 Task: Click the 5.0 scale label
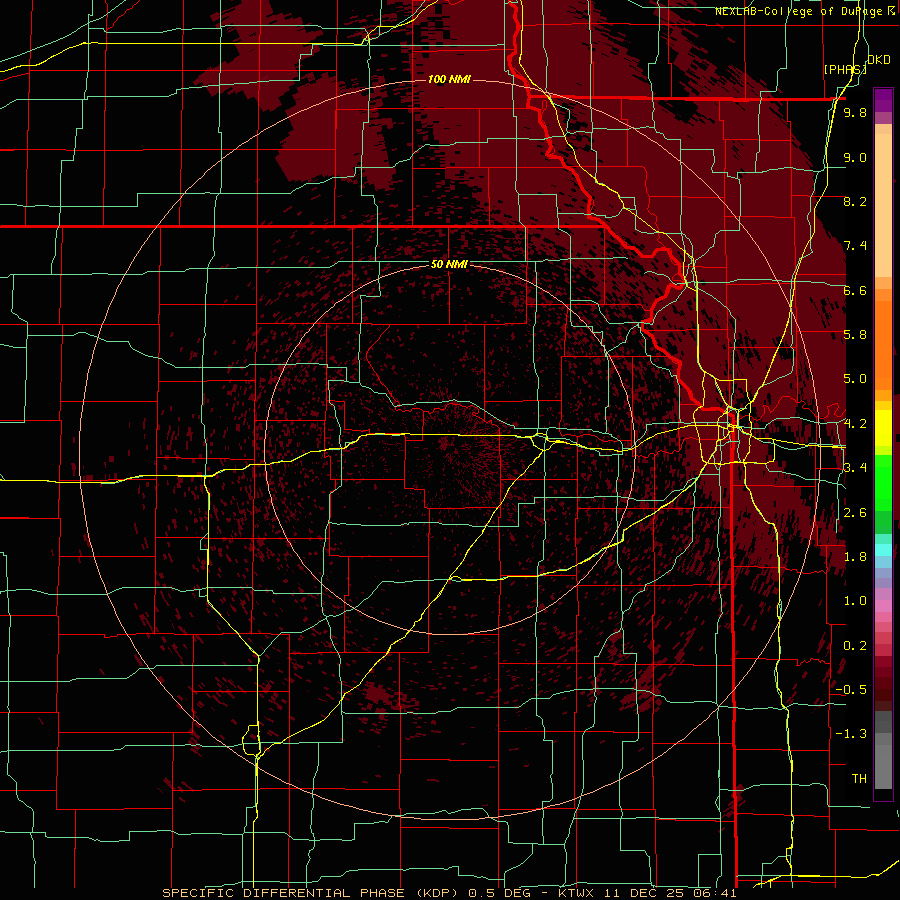[x=855, y=379]
